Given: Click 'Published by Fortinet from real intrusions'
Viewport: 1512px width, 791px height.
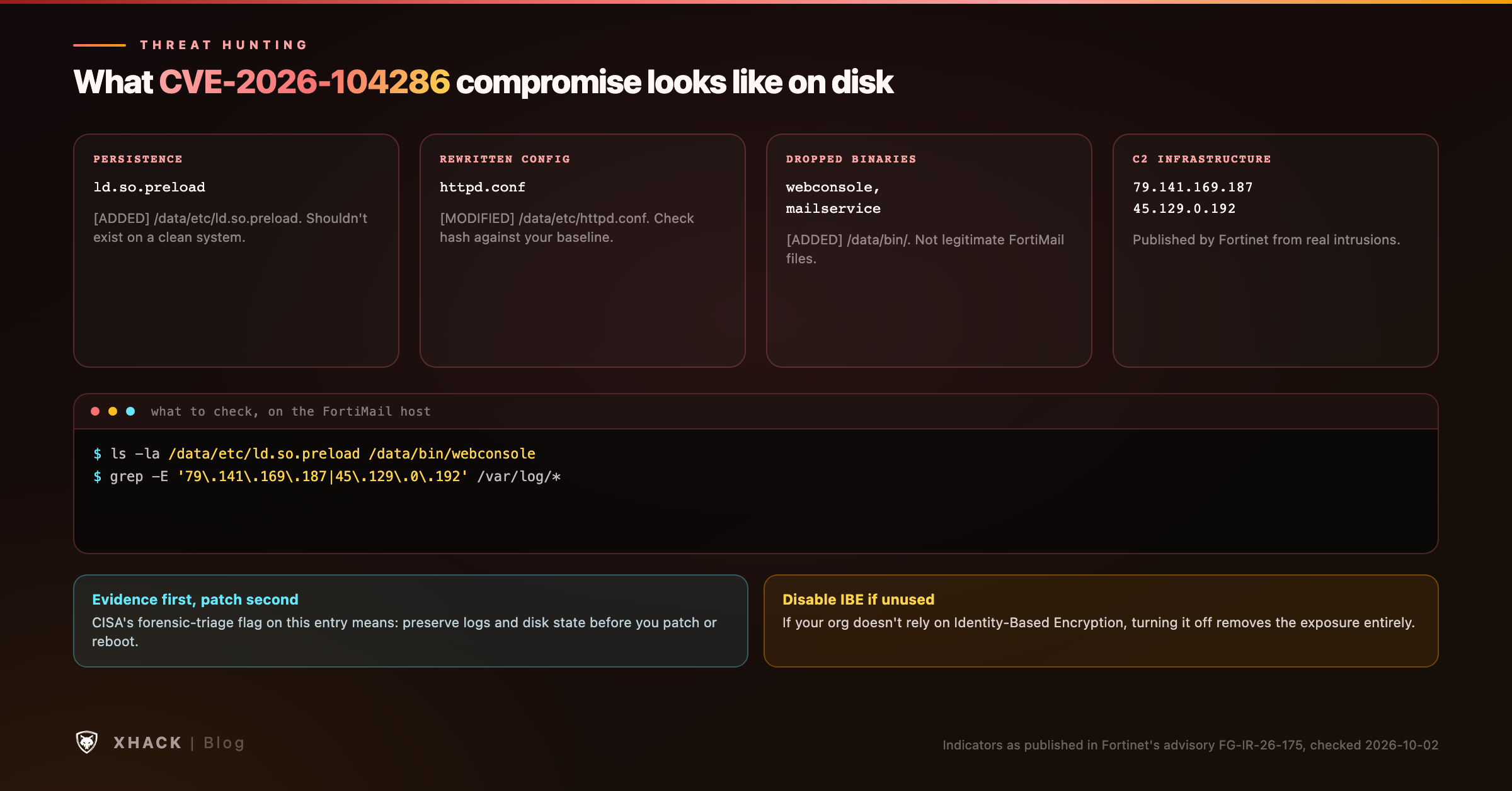Looking at the screenshot, I should coord(1266,240).
